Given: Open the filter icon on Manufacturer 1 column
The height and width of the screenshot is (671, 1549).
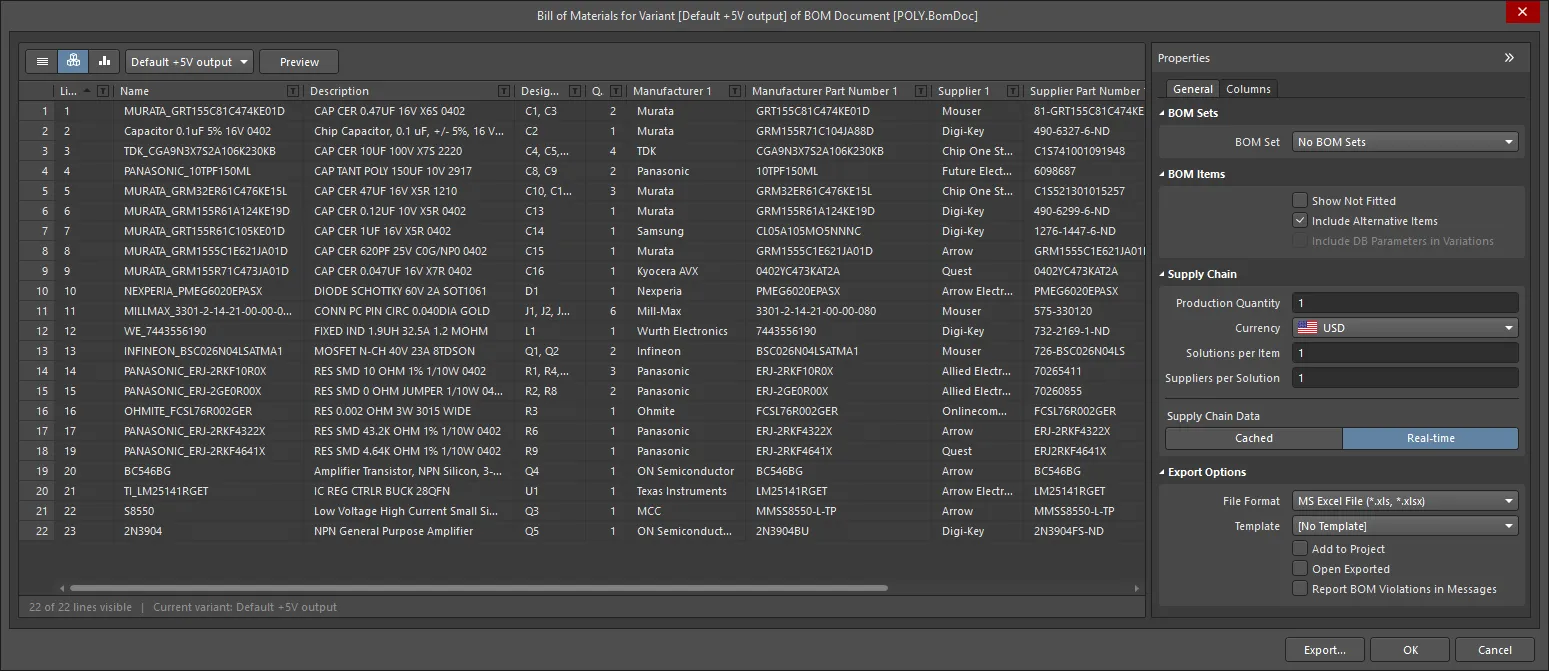Looking at the screenshot, I should (735, 91).
